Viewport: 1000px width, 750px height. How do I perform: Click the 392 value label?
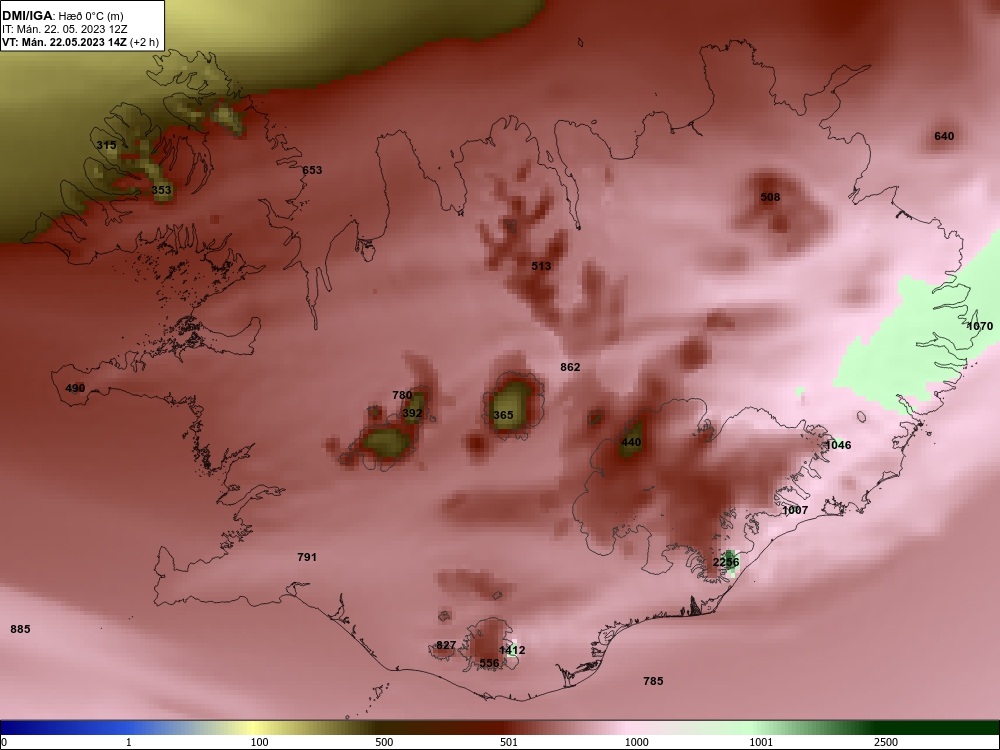point(413,413)
